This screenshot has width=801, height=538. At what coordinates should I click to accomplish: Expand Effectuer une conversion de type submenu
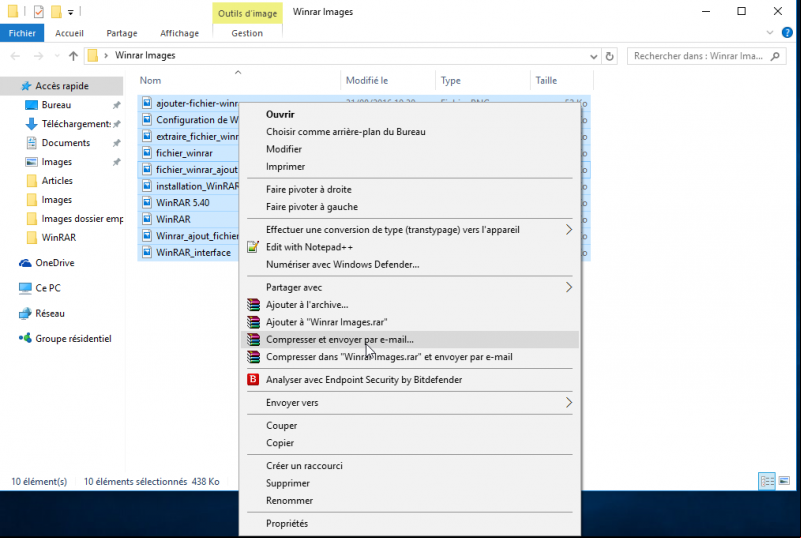(569, 230)
